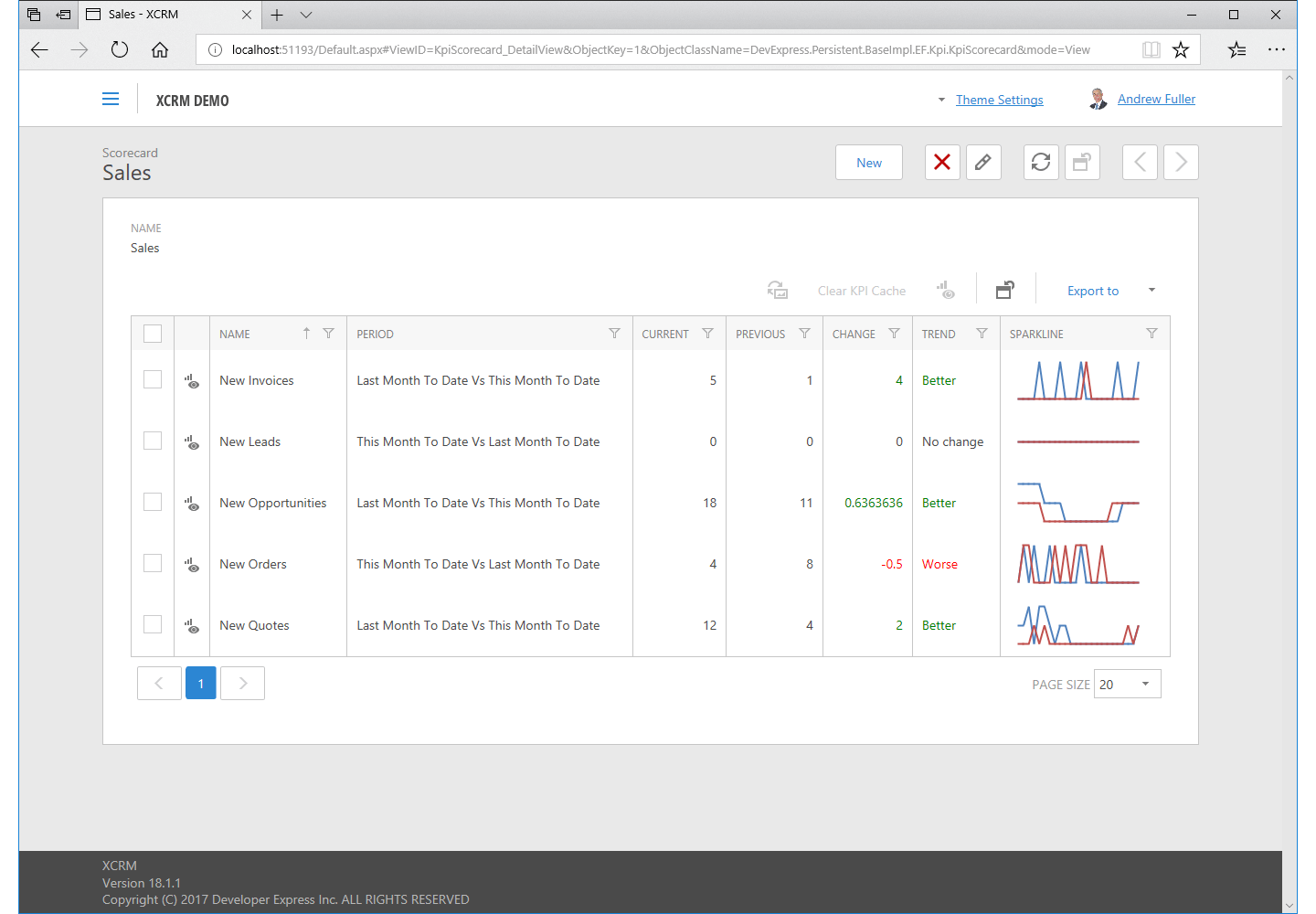Click the drilldown icon for New Orders

[192, 565]
